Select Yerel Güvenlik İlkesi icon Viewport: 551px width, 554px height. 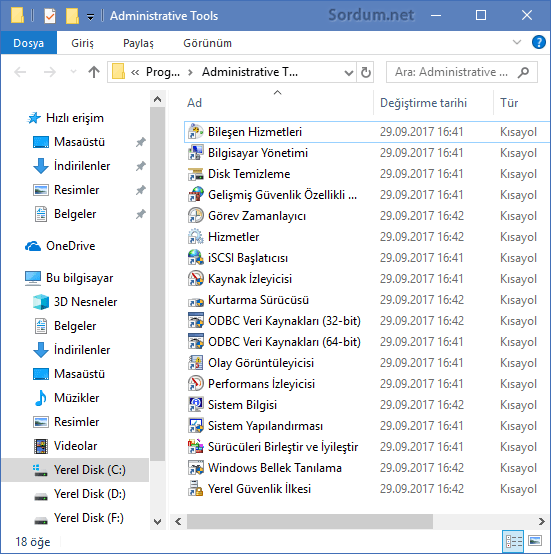coord(195,489)
